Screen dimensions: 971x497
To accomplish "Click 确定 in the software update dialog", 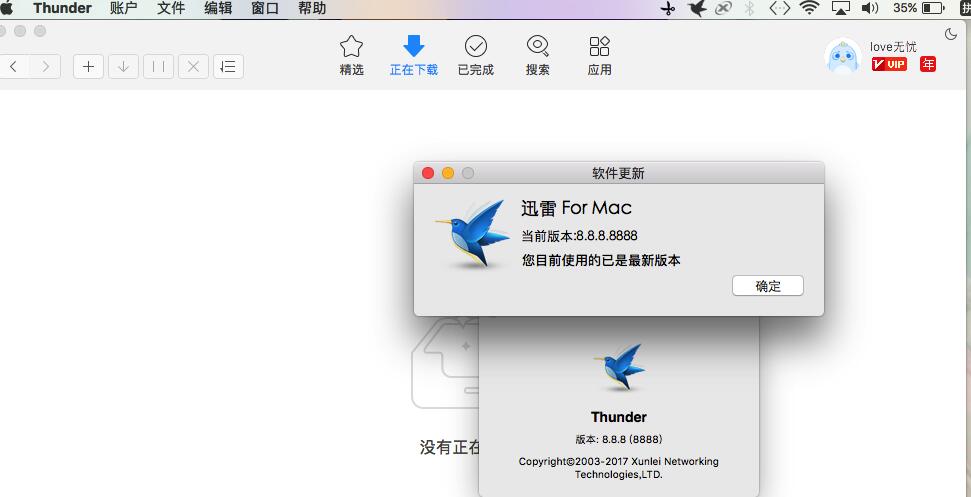I will tap(768, 286).
